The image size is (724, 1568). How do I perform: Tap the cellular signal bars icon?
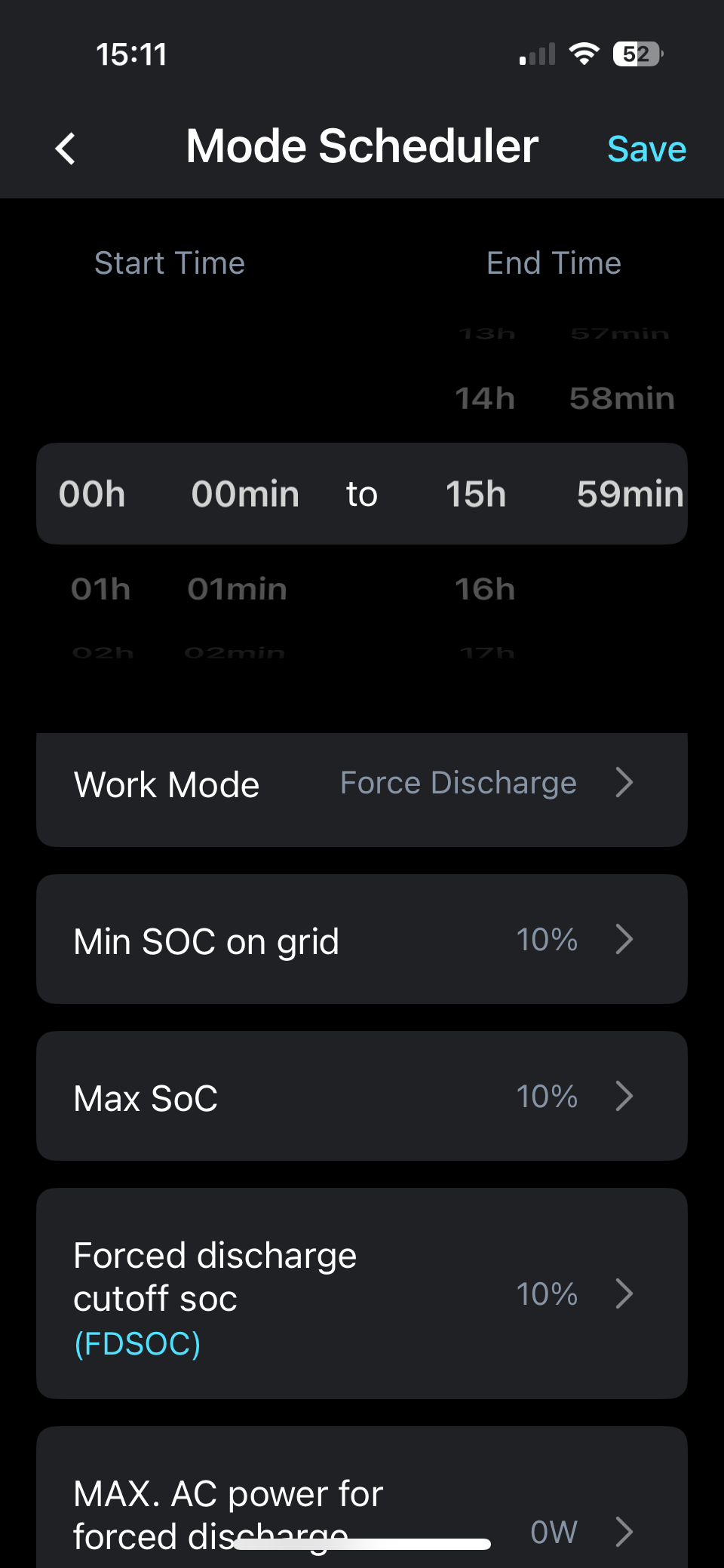tap(537, 54)
